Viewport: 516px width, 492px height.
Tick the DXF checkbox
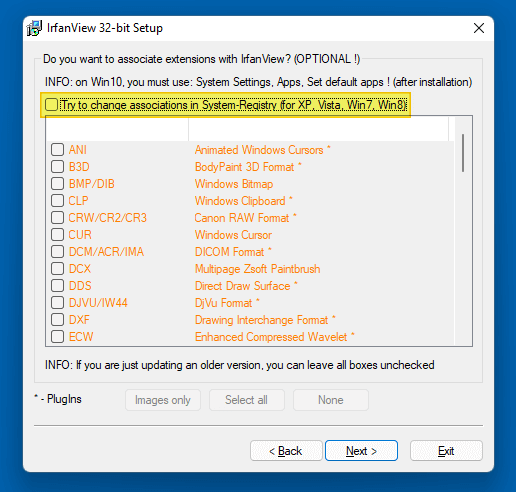[x=57, y=320]
